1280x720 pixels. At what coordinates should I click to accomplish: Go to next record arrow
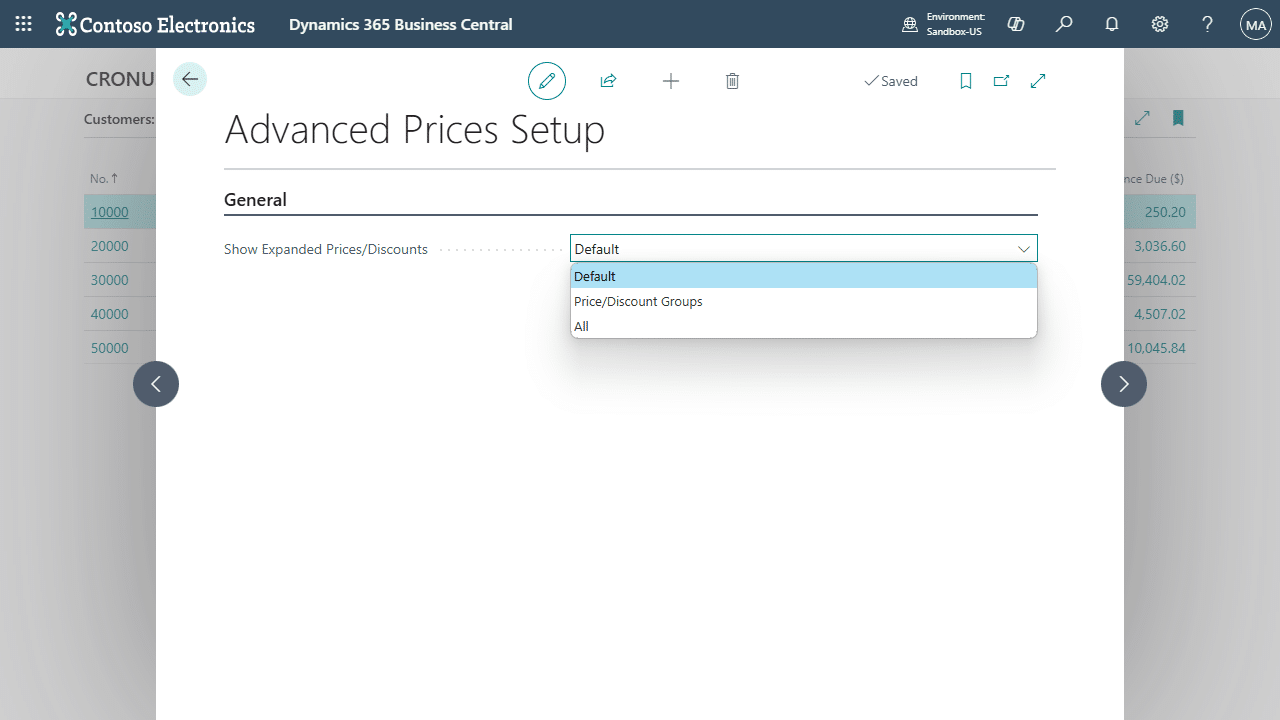pyautogui.click(x=1124, y=384)
